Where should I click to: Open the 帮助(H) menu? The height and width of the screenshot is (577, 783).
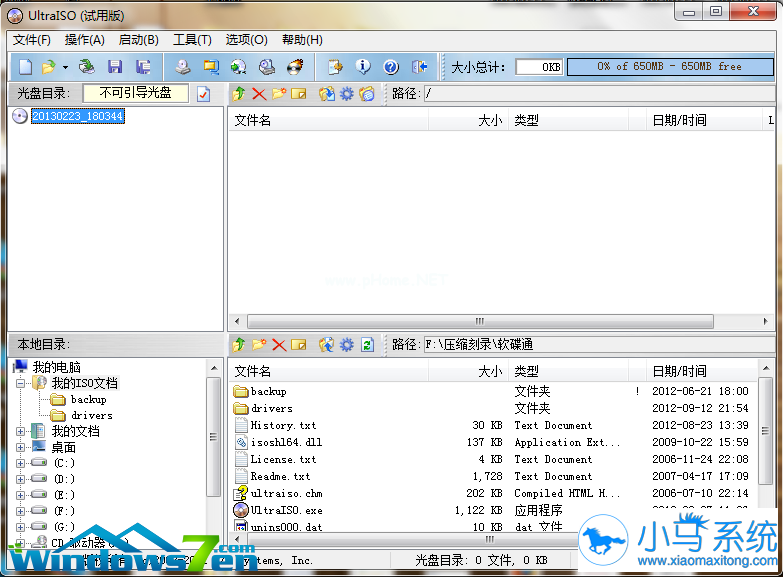pyautogui.click(x=302, y=40)
